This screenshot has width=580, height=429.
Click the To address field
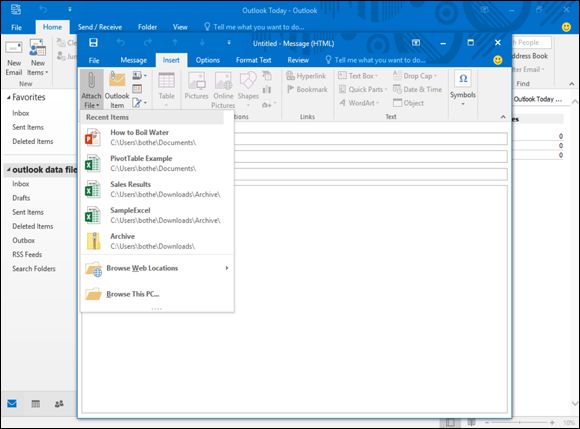click(x=371, y=139)
